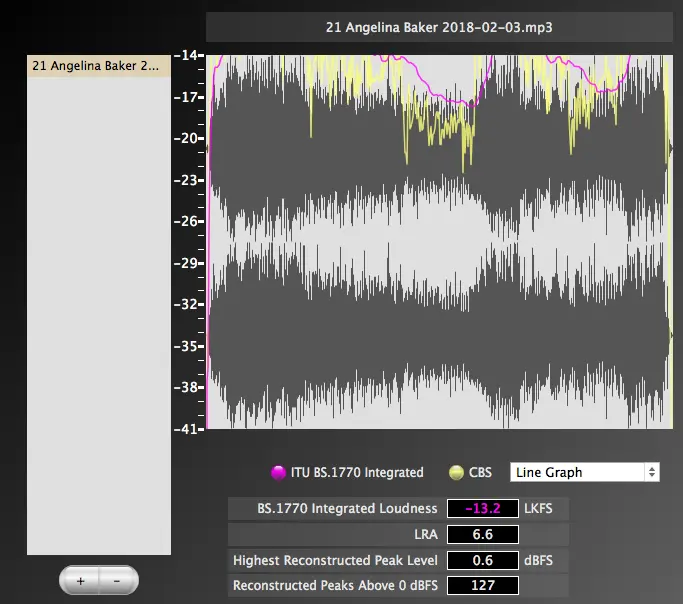The width and height of the screenshot is (683, 604).
Task: Click the yellow CBS legend dot
Action: click(x=457, y=472)
